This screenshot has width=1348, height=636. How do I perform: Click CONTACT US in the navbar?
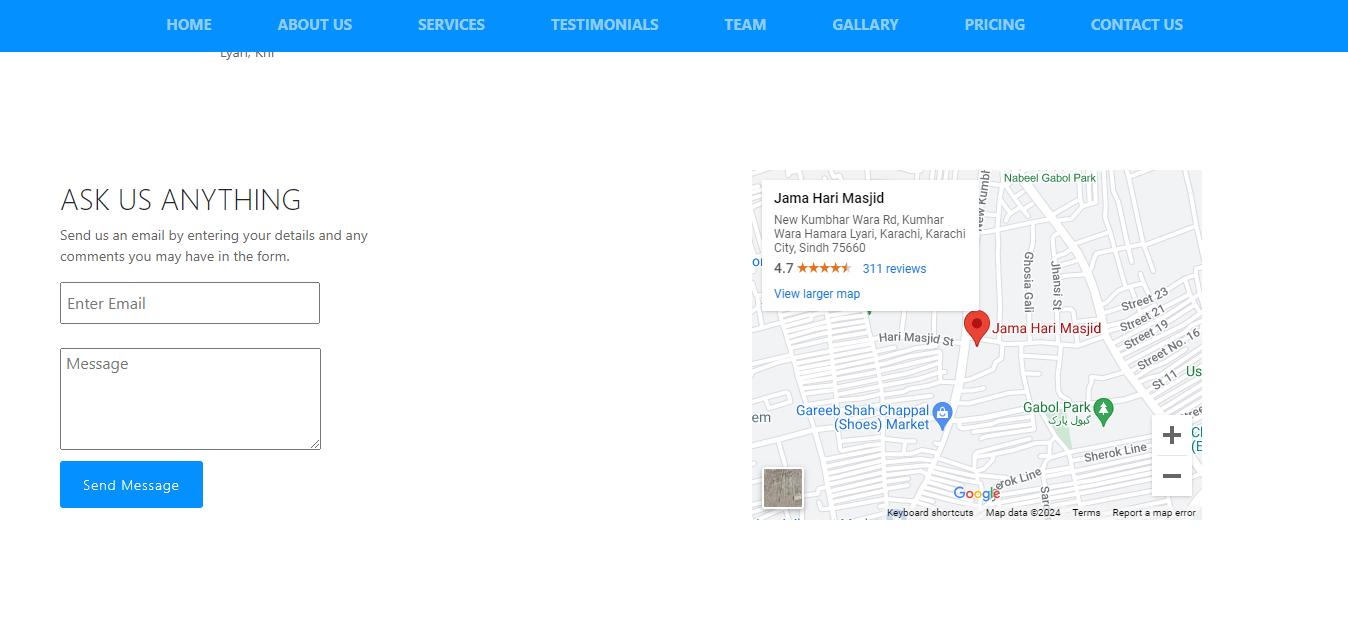pos(1136,25)
